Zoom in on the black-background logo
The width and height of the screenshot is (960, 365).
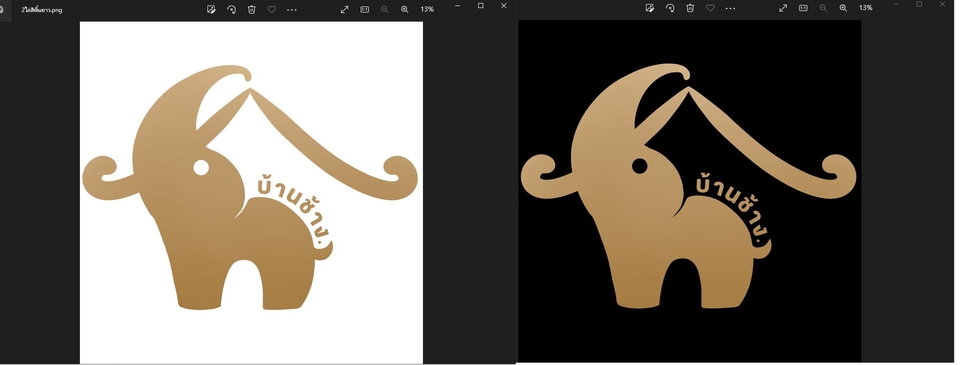[x=843, y=8]
